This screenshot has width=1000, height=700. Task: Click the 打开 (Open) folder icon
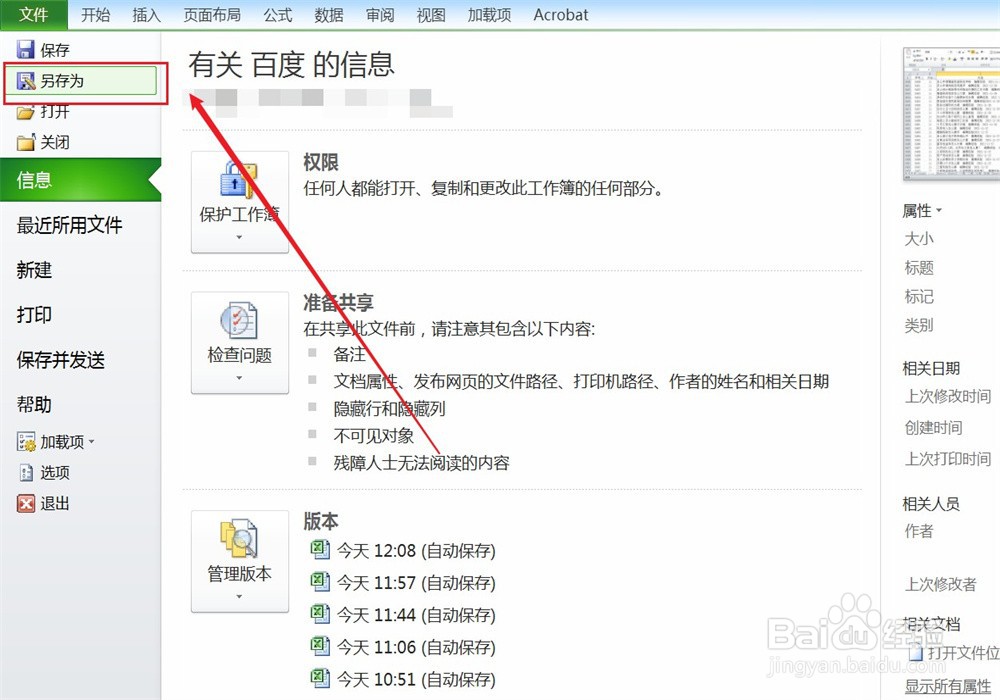tap(24, 111)
